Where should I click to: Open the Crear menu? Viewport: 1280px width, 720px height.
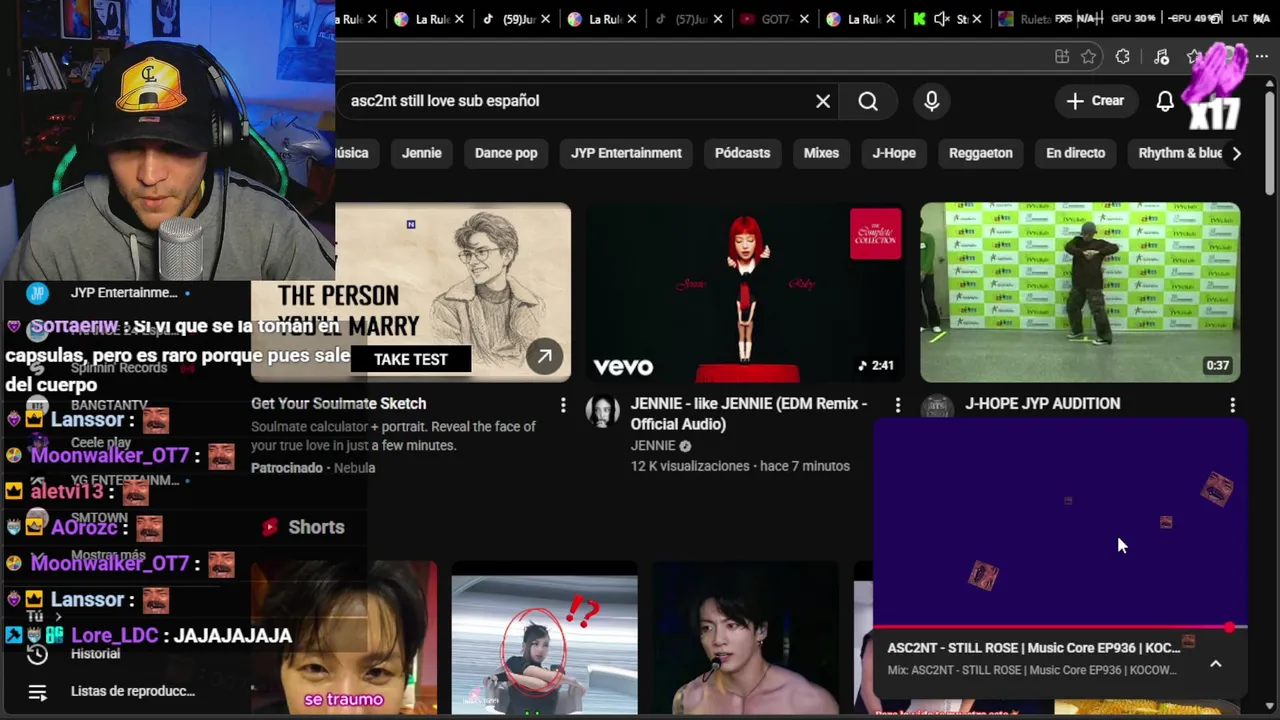tap(1095, 101)
